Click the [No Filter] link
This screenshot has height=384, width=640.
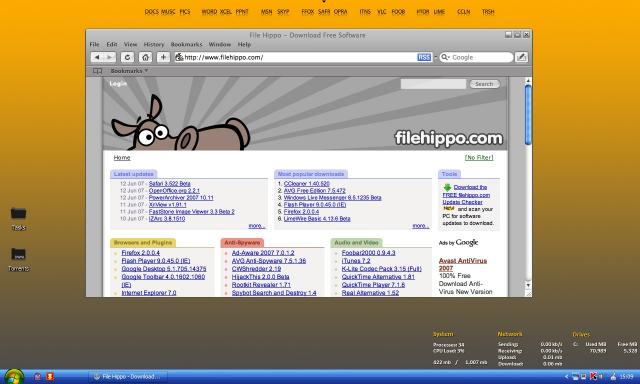click(x=479, y=158)
